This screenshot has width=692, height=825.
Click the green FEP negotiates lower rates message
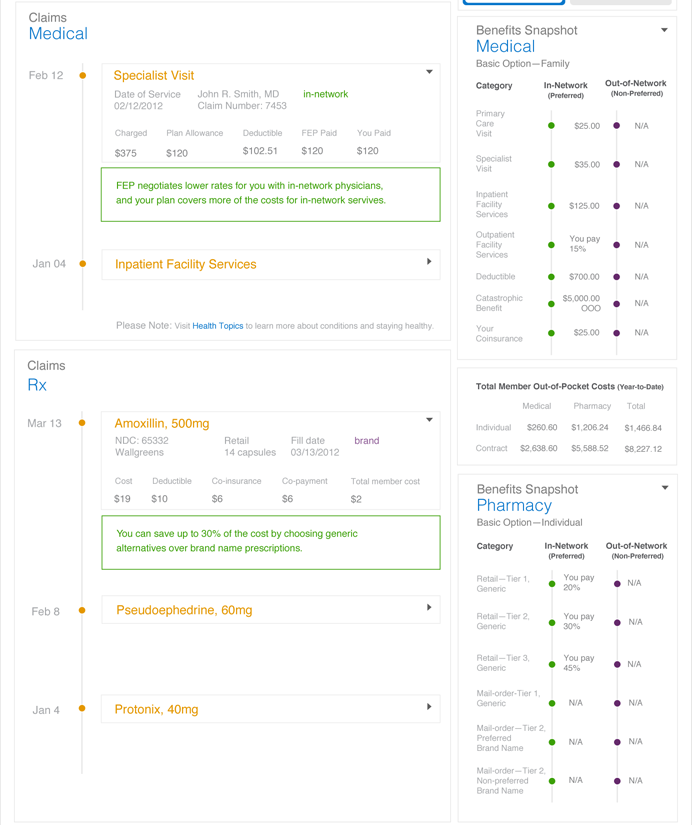click(270, 194)
